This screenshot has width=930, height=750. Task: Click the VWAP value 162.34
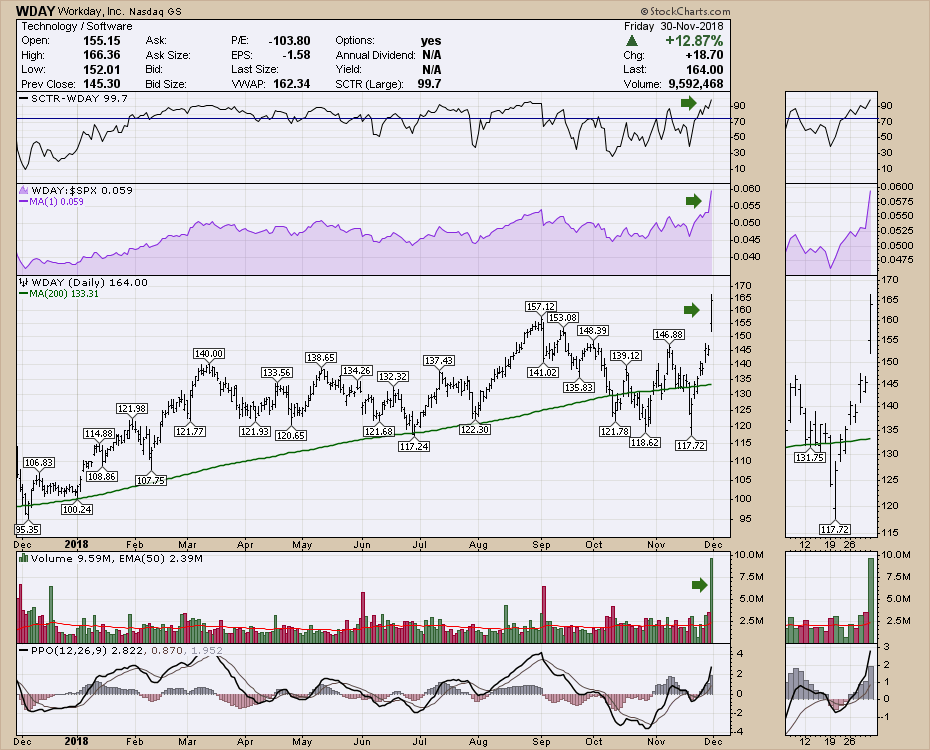tap(291, 84)
